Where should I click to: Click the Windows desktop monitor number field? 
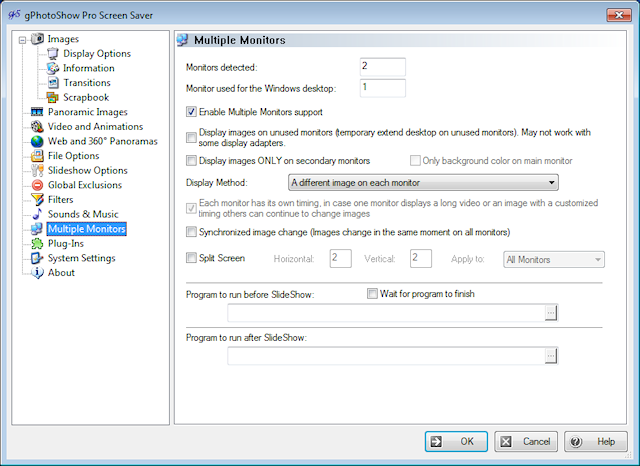point(383,88)
